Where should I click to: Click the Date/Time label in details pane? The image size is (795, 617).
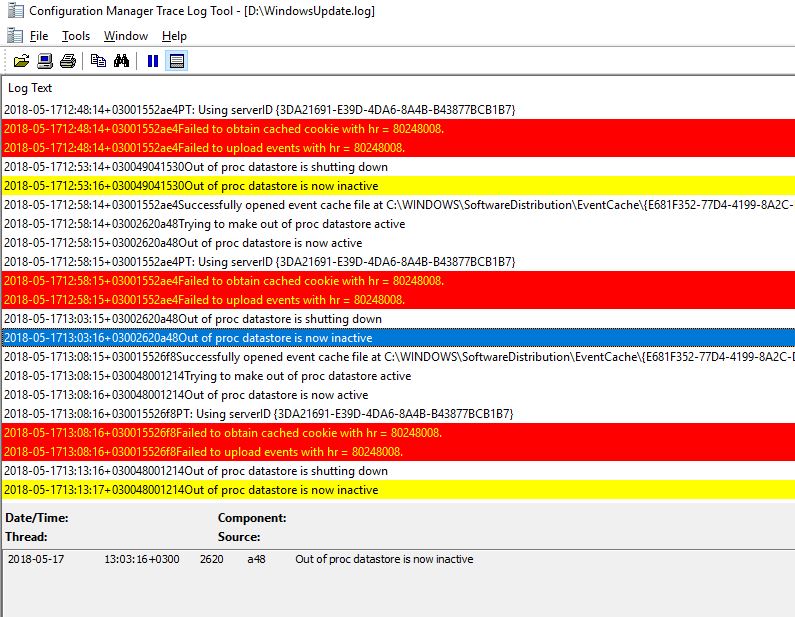tap(37, 518)
